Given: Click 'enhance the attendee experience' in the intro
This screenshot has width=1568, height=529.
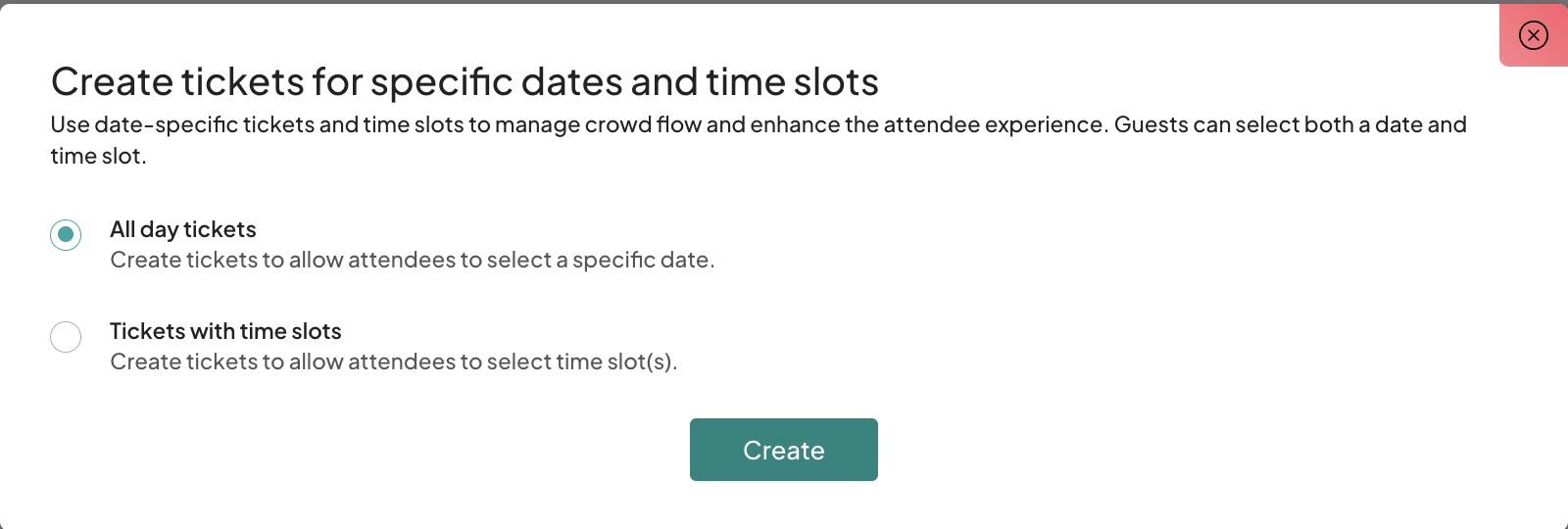Looking at the screenshot, I should (x=927, y=124).
